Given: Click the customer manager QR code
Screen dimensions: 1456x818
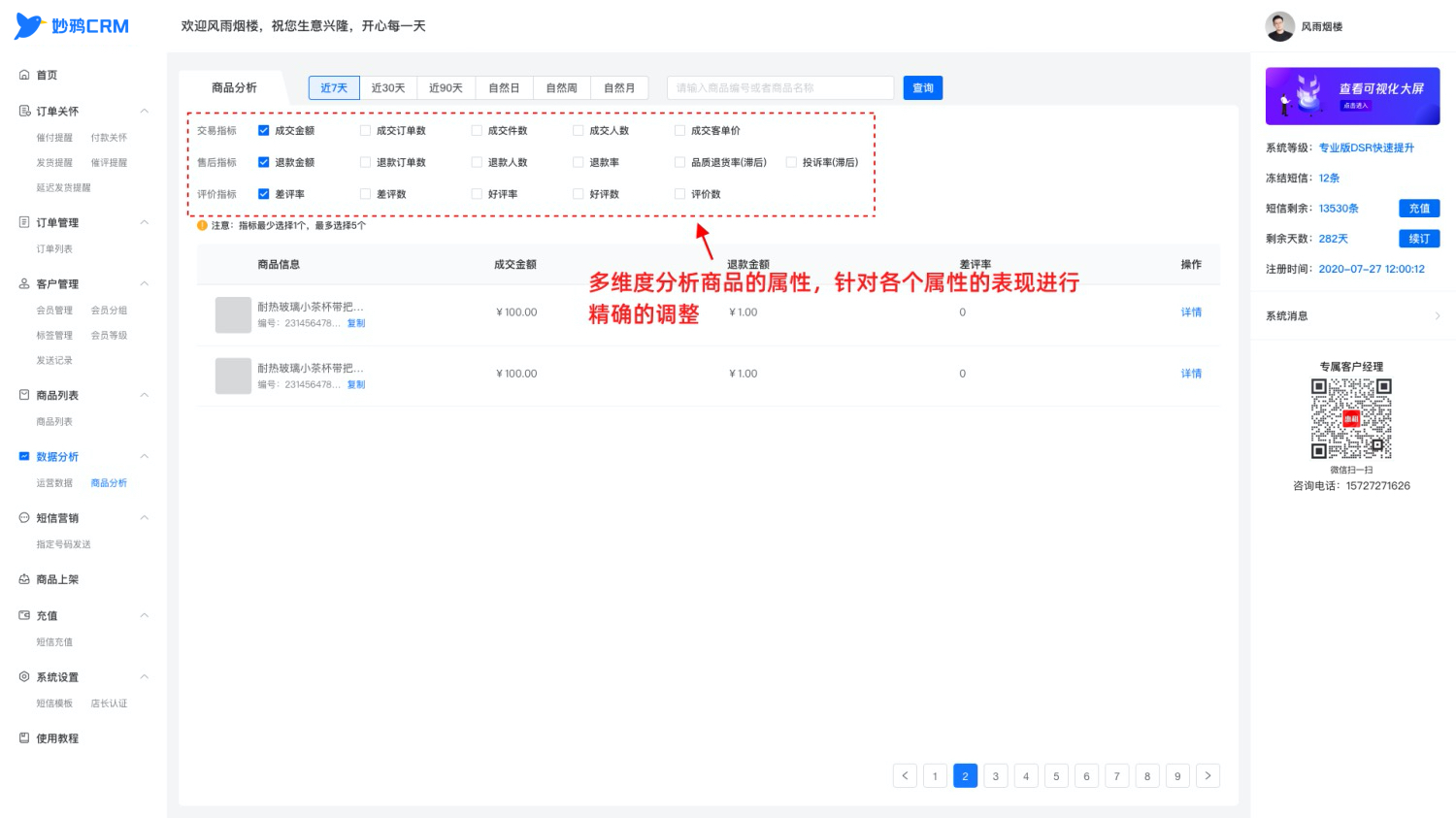Looking at the screenshot, I should click(x=1351, y=418).
